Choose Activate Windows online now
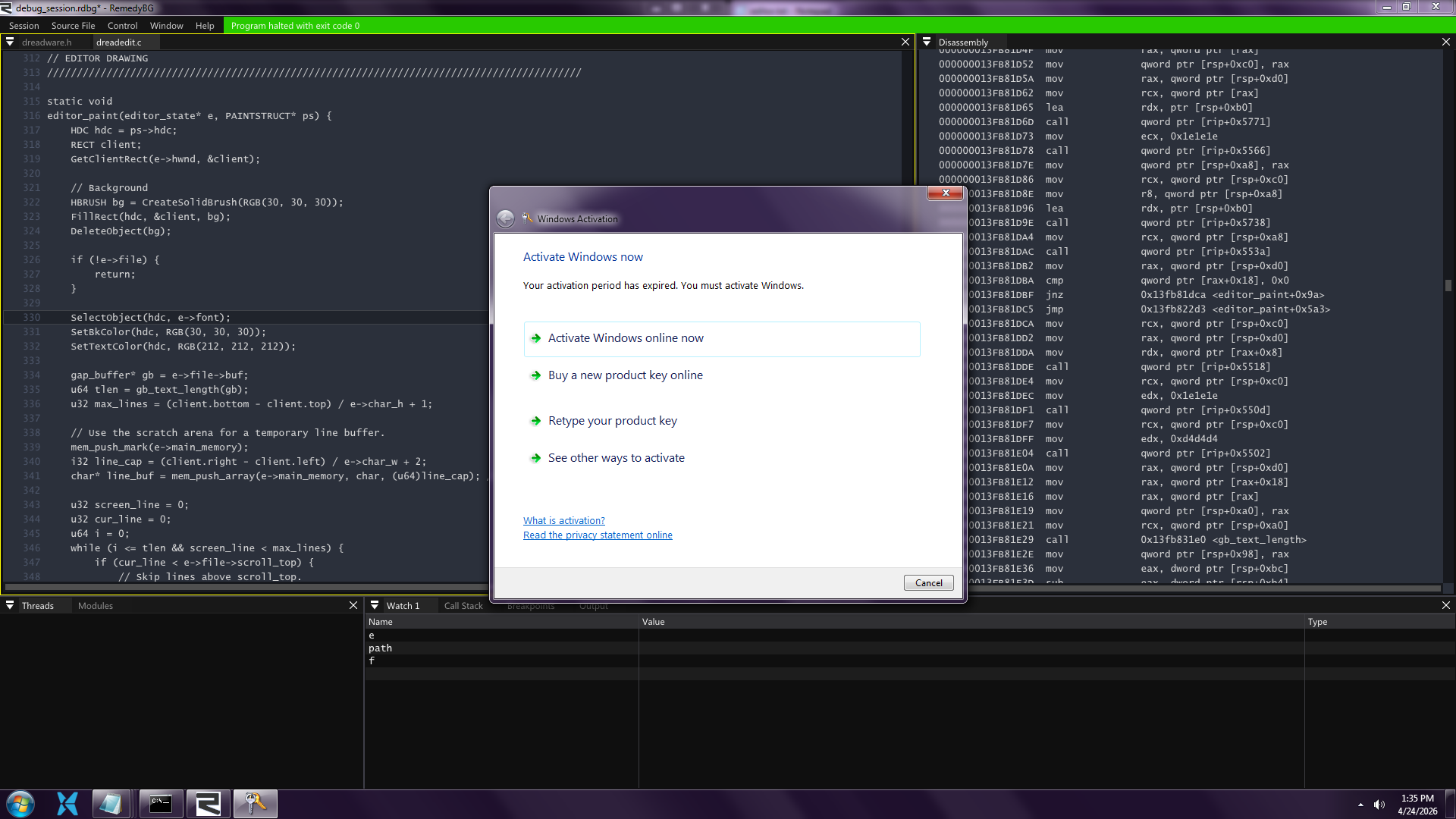Viewport: 1456px width, 819px height. pos(626,338)
